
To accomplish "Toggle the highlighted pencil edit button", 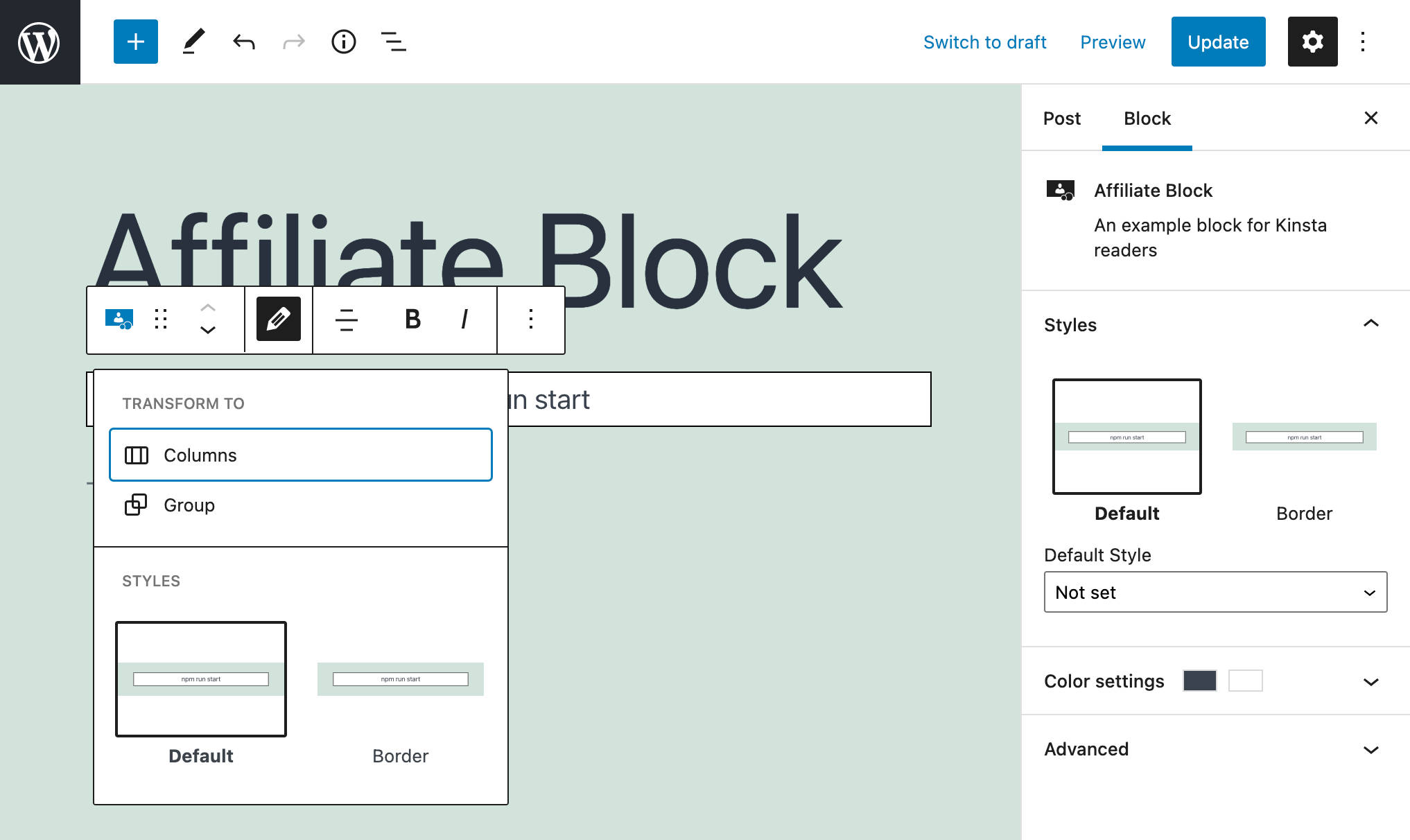I will click(278, 320).
